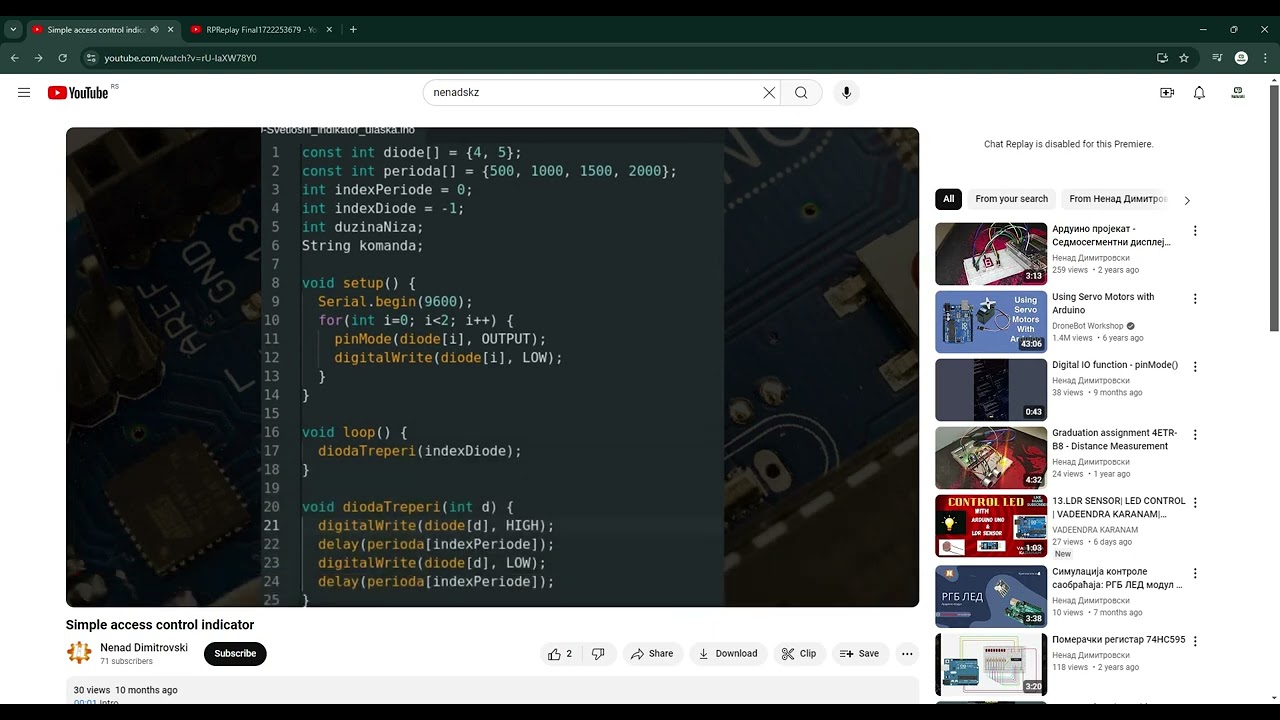
Task: Open the YouTube account avatar menu
Action: [1238, 93]
